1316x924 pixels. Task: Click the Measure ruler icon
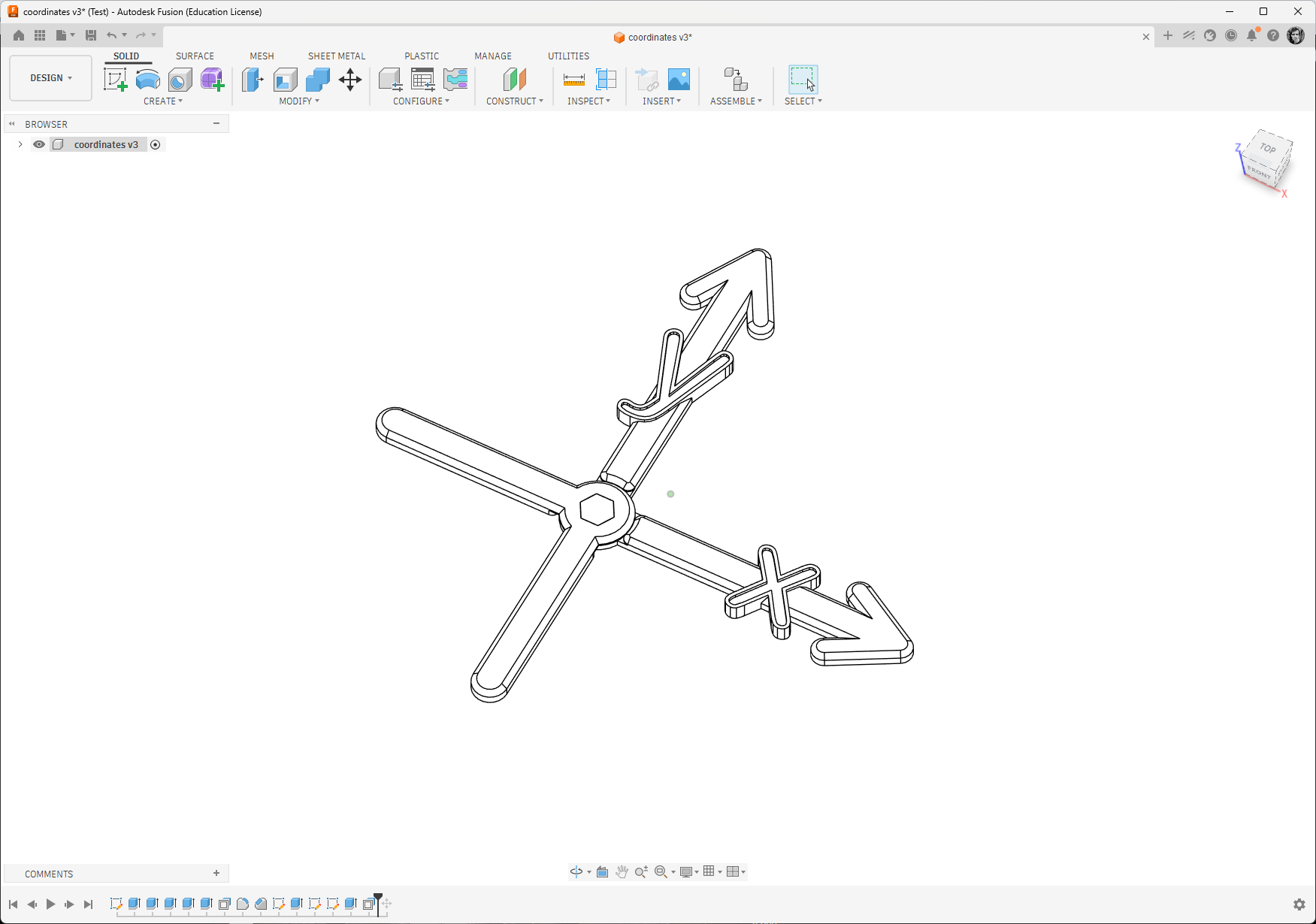coord(574,80)
